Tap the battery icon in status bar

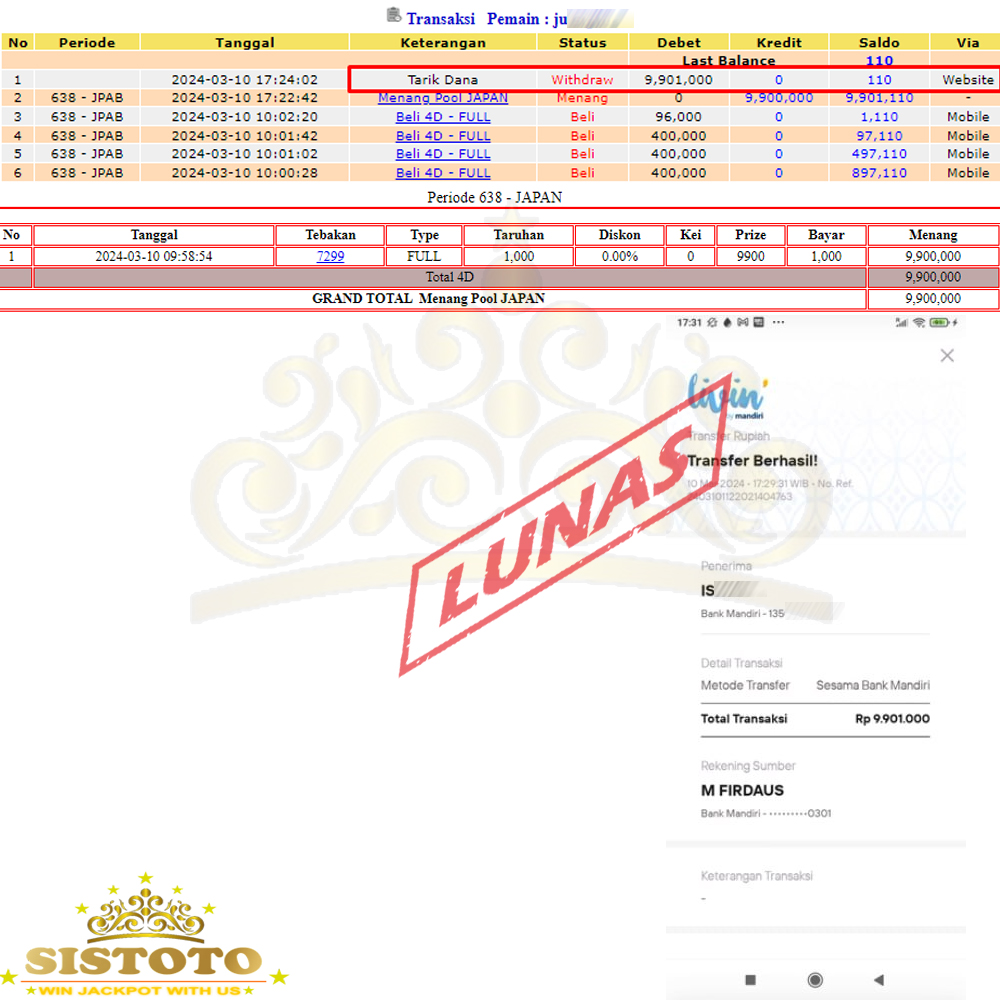pos(939,323)
